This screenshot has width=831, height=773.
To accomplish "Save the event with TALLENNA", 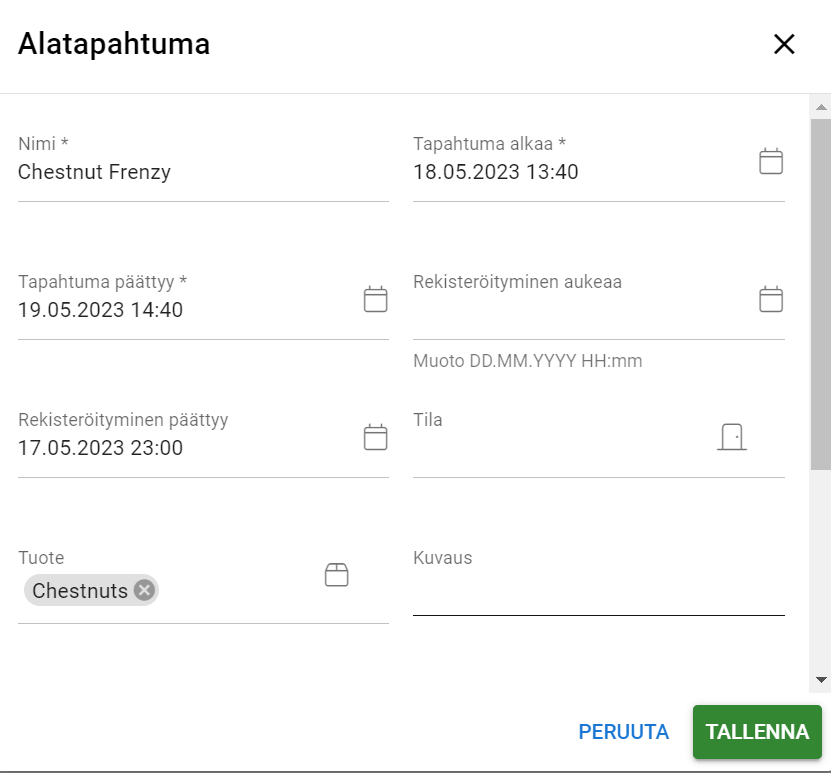I will click(x=757, y=731).
